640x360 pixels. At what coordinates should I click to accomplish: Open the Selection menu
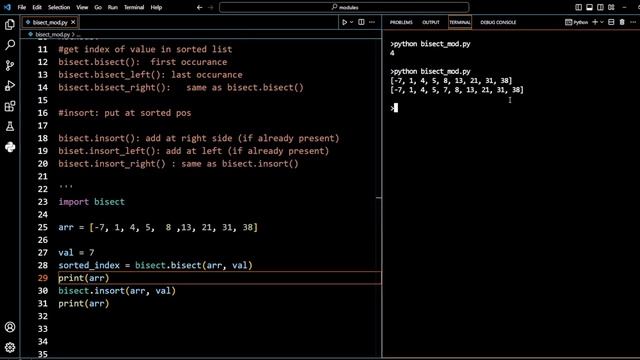(x=59, y=7)
